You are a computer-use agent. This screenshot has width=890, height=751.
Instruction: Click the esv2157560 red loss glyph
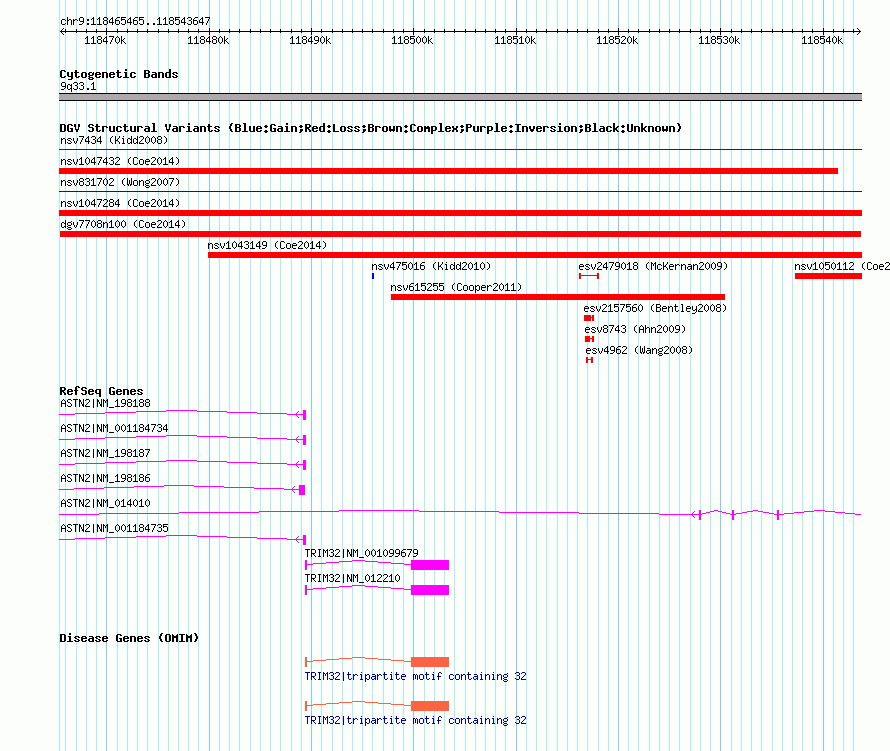(589, 318)
